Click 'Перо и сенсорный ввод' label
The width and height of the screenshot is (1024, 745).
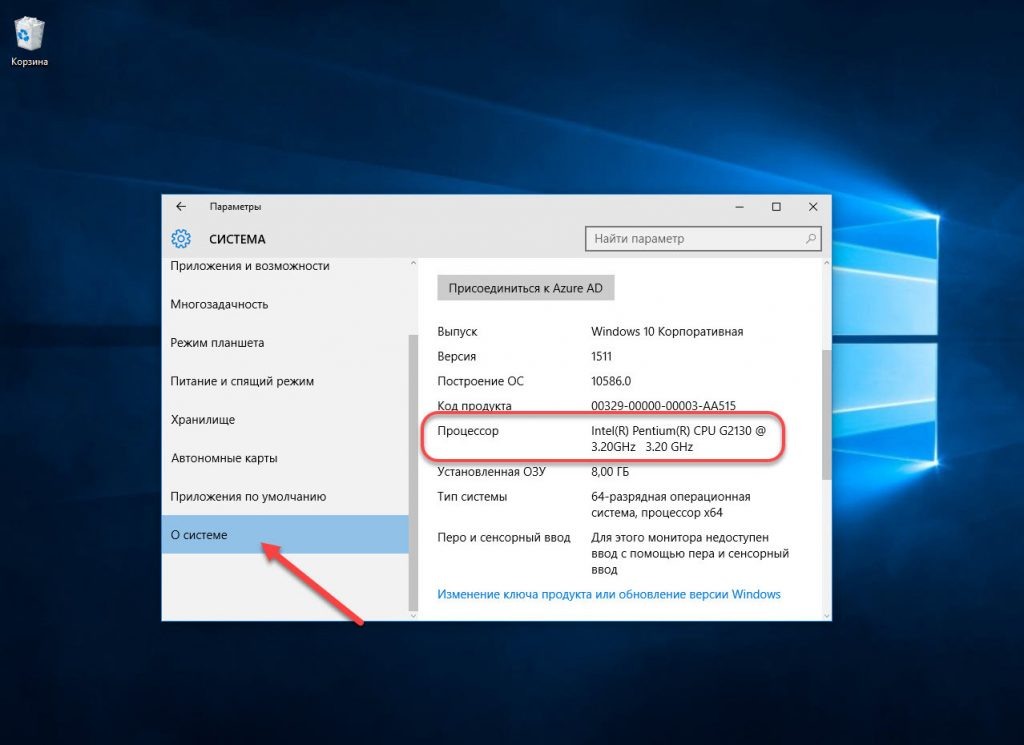504,537
